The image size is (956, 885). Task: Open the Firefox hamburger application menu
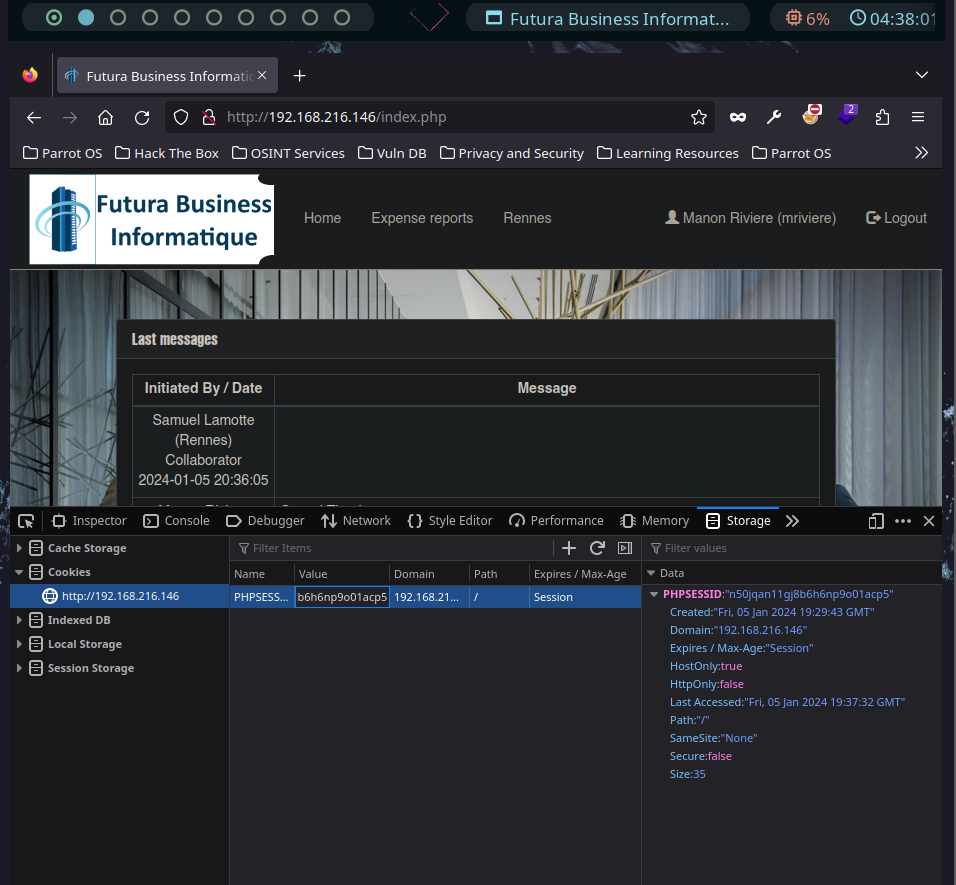[x=918, y=117]
